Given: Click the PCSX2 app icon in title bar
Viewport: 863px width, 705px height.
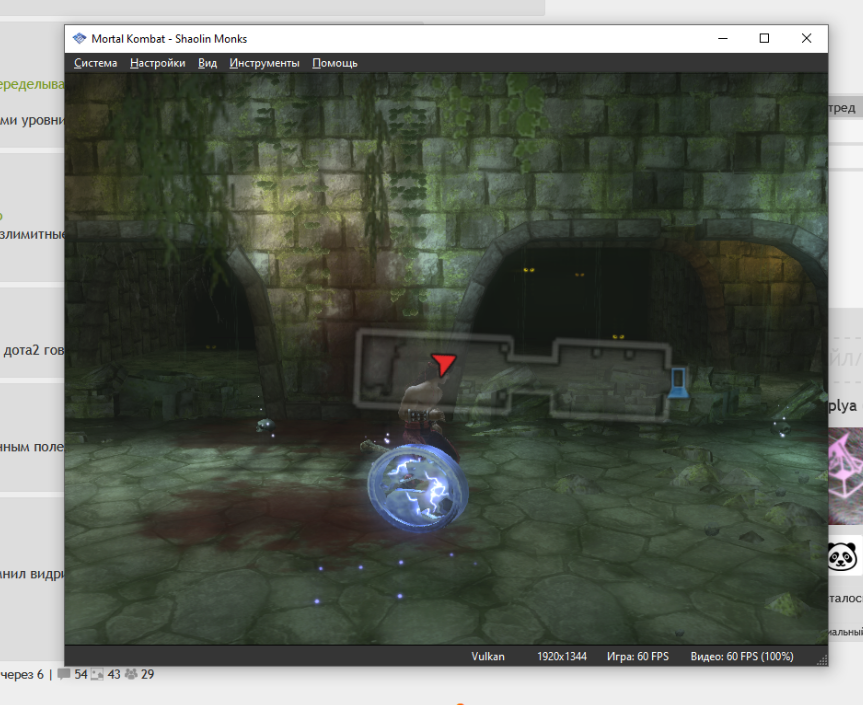Looking at the screenshot, I should [x=80, y=39].
